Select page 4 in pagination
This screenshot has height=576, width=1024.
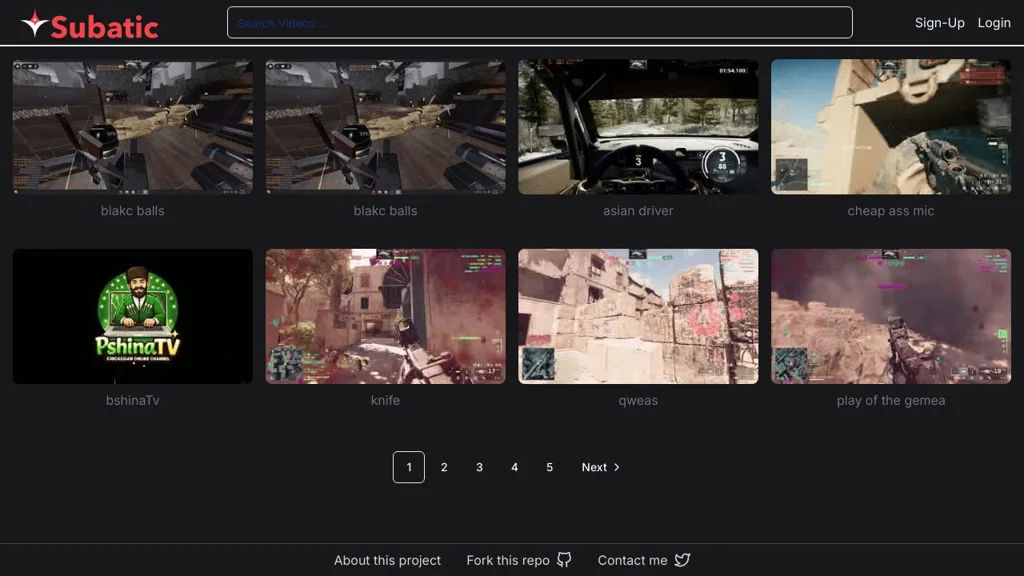coord(514,467)
